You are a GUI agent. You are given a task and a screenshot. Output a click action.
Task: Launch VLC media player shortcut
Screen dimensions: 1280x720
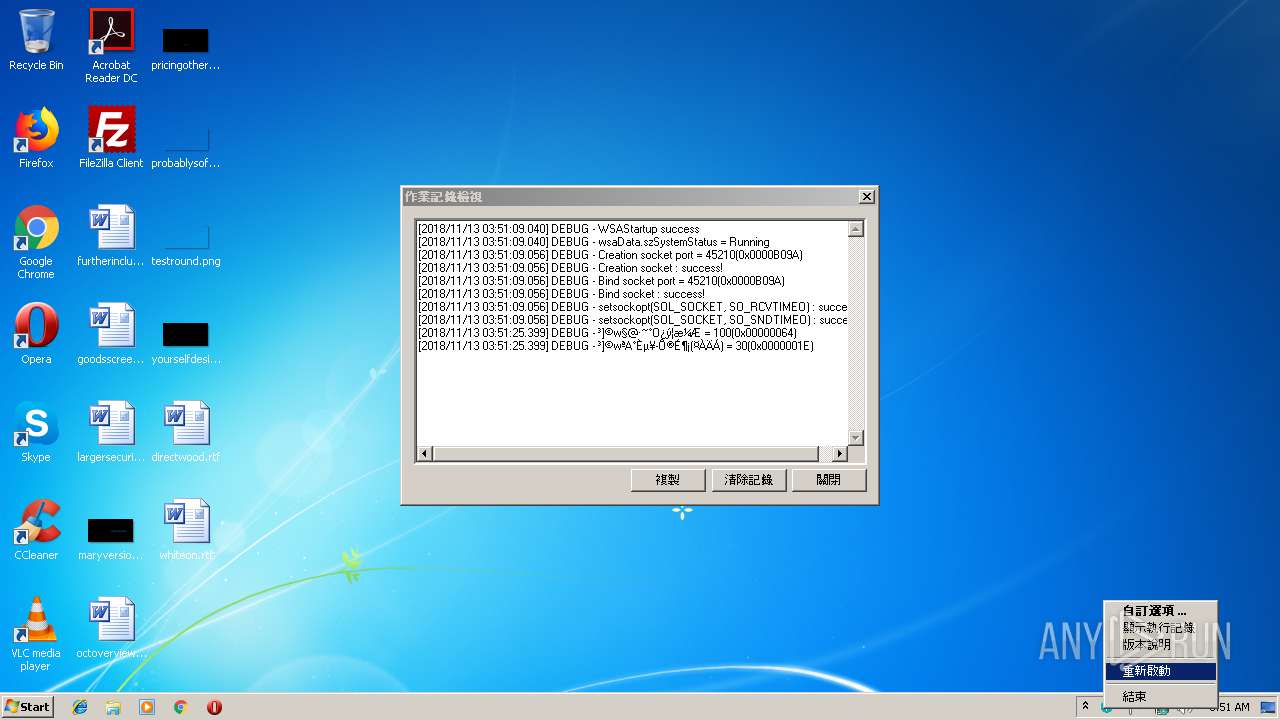pyautogui.click(x=36, y=634)
